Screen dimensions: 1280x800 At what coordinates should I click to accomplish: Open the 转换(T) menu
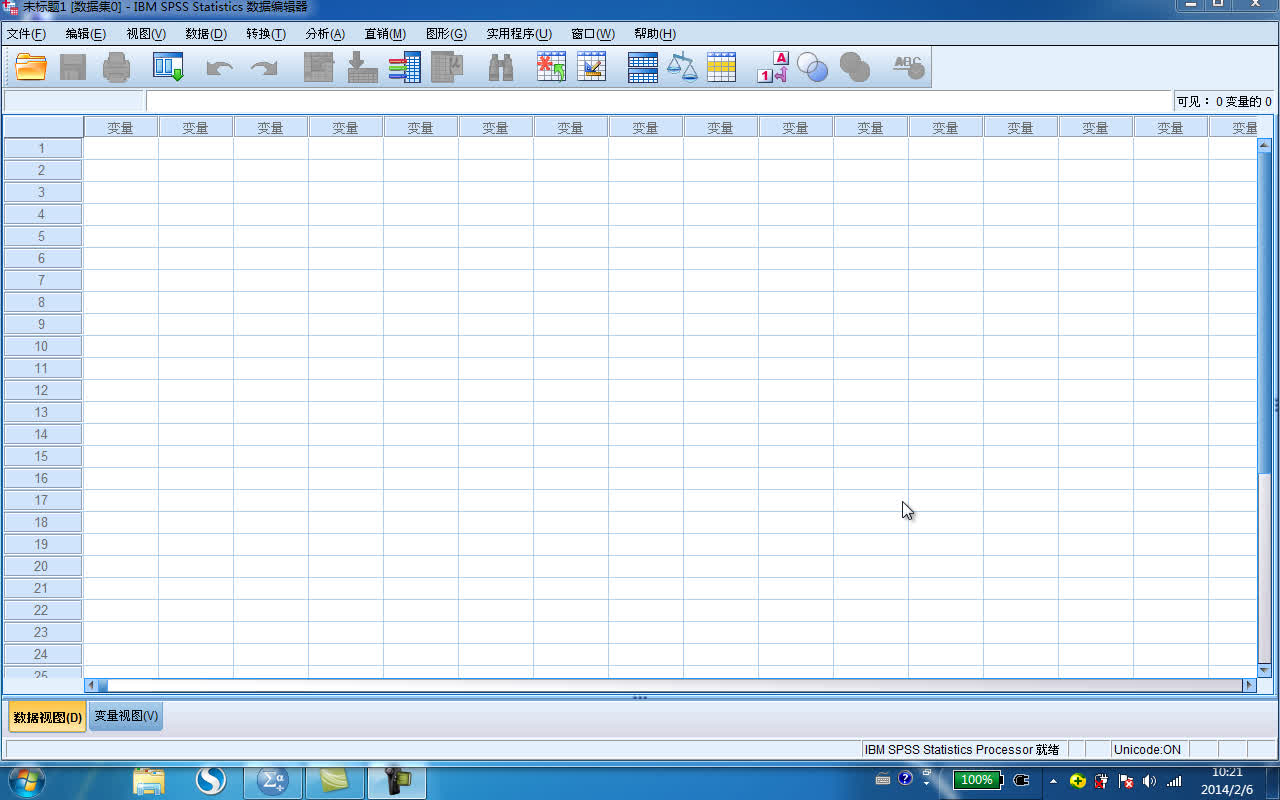click(x=266, y=34)
